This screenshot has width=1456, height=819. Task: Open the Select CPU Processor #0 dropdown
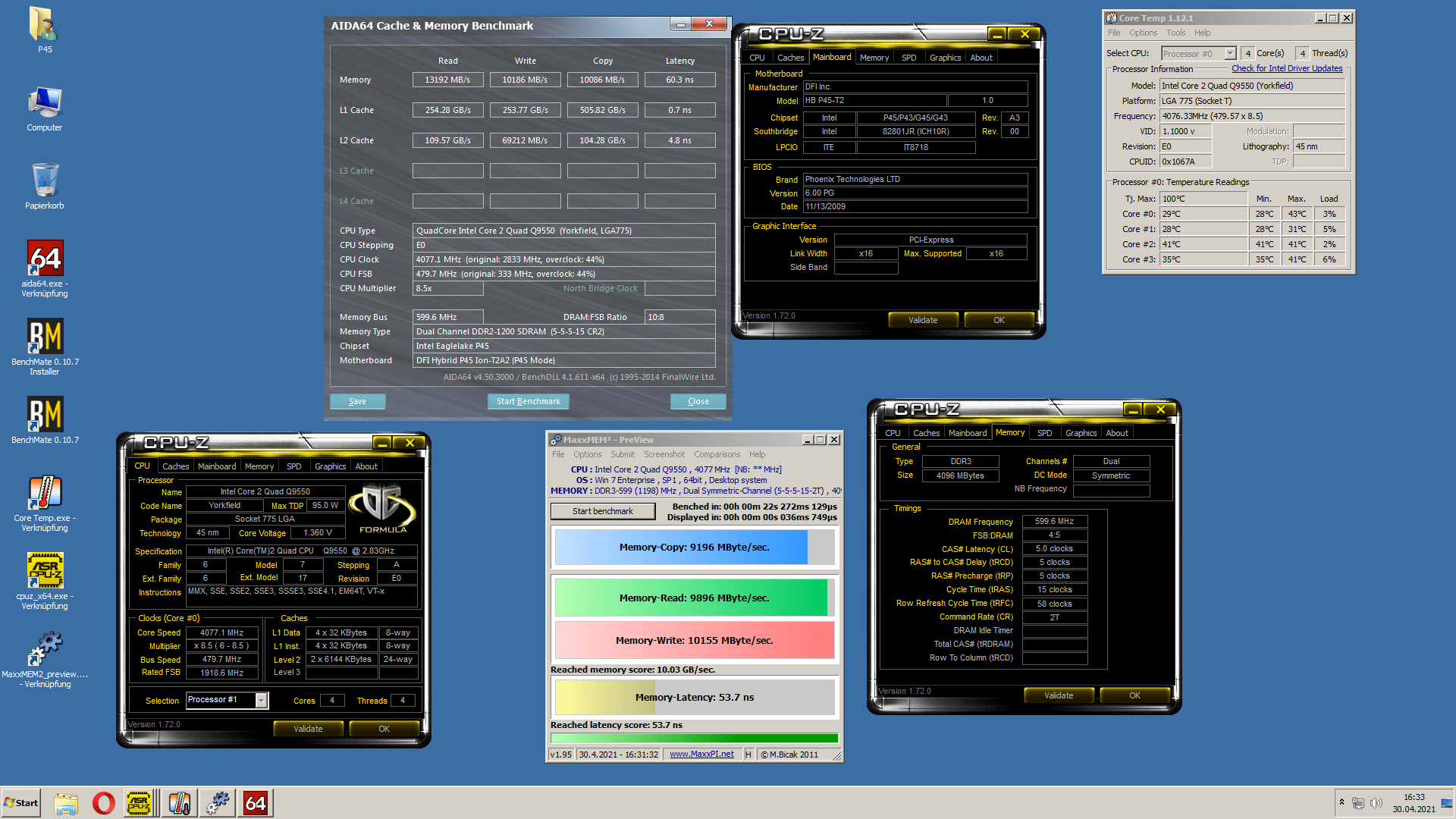1230,54
